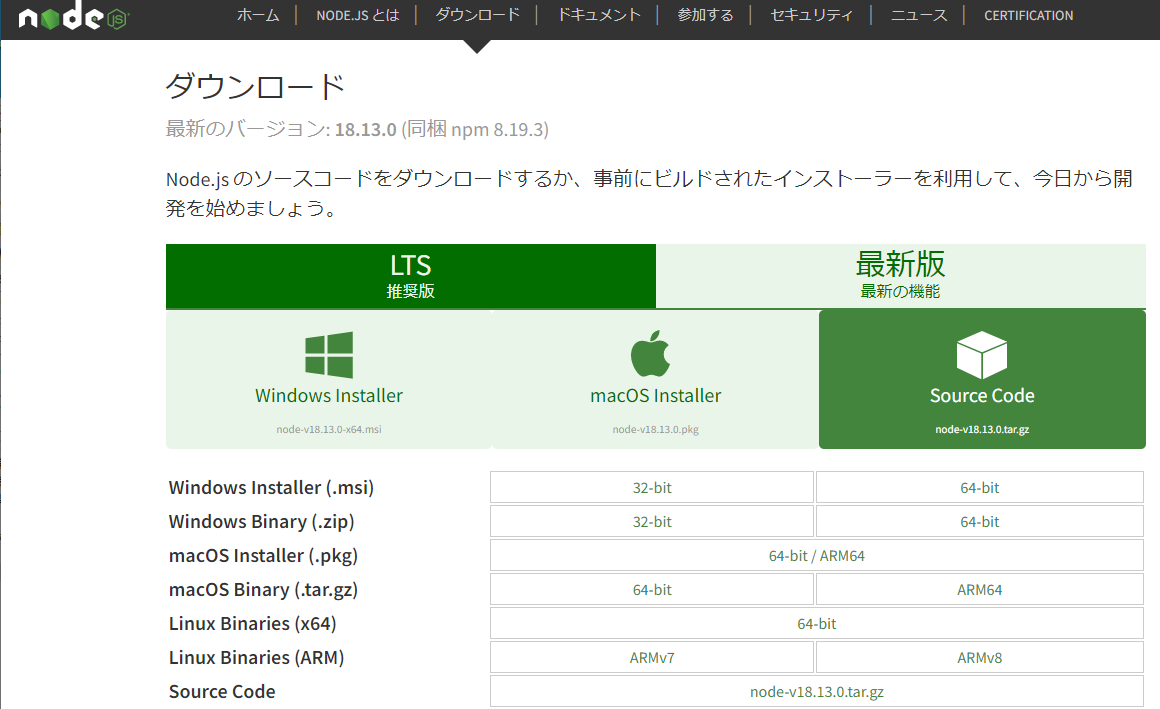Click version text 18.13.0
The height and width of the screenshot is (709, 1160).
click(365, 130)
